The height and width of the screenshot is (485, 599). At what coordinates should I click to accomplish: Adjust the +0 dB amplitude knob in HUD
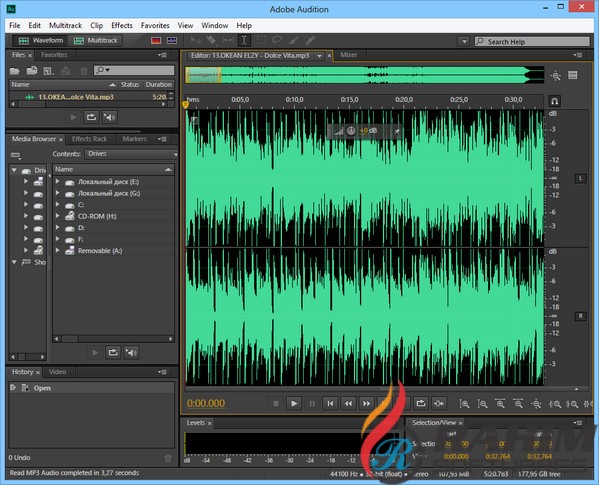pos(351,131)
